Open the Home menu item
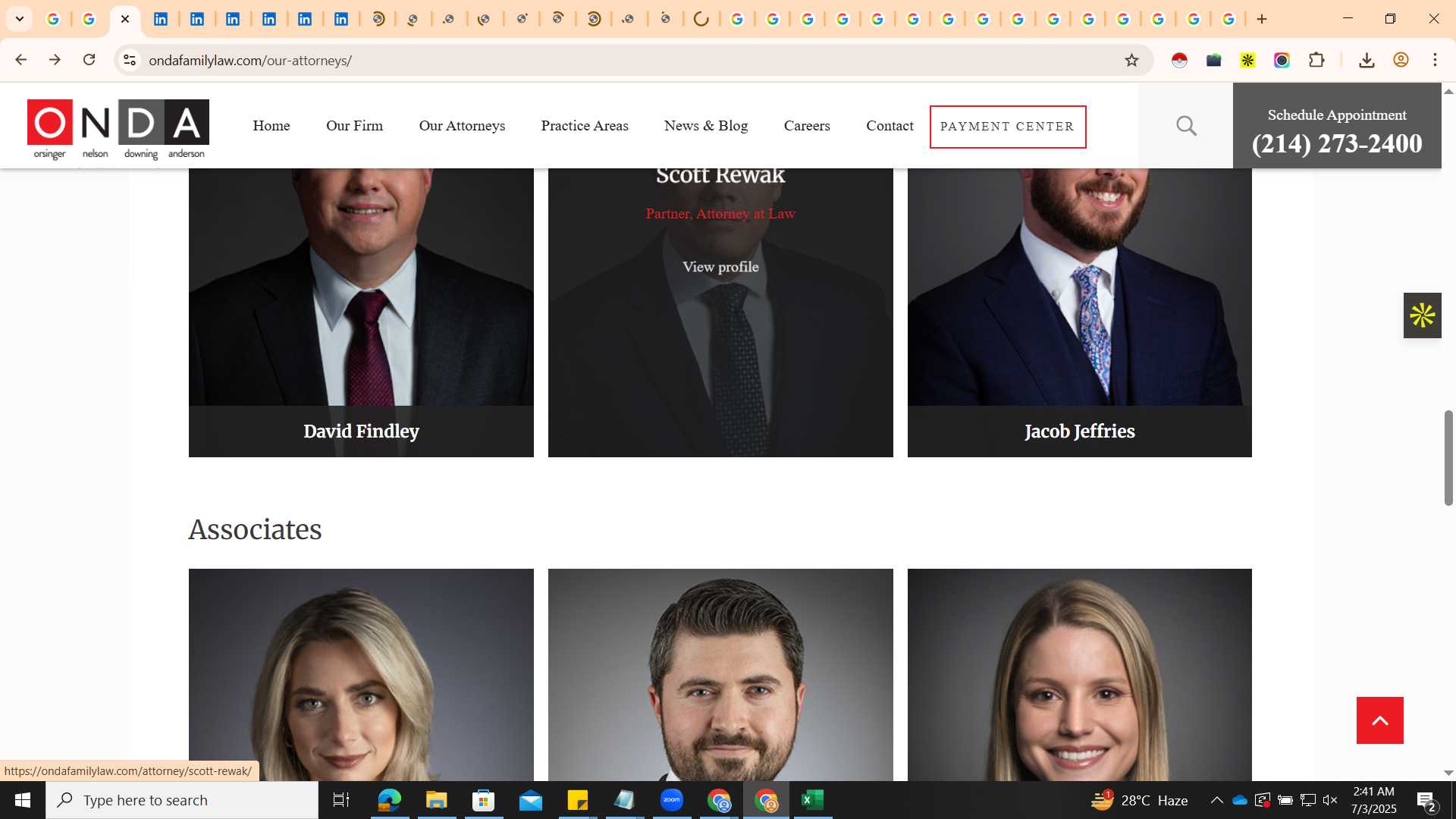 (271, 126)
